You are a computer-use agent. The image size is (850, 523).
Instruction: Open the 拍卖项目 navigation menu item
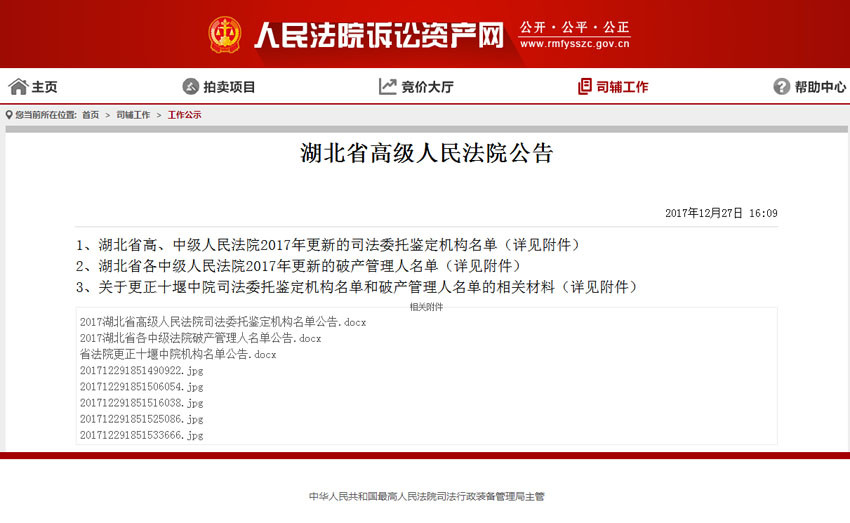tap(229, 87)
